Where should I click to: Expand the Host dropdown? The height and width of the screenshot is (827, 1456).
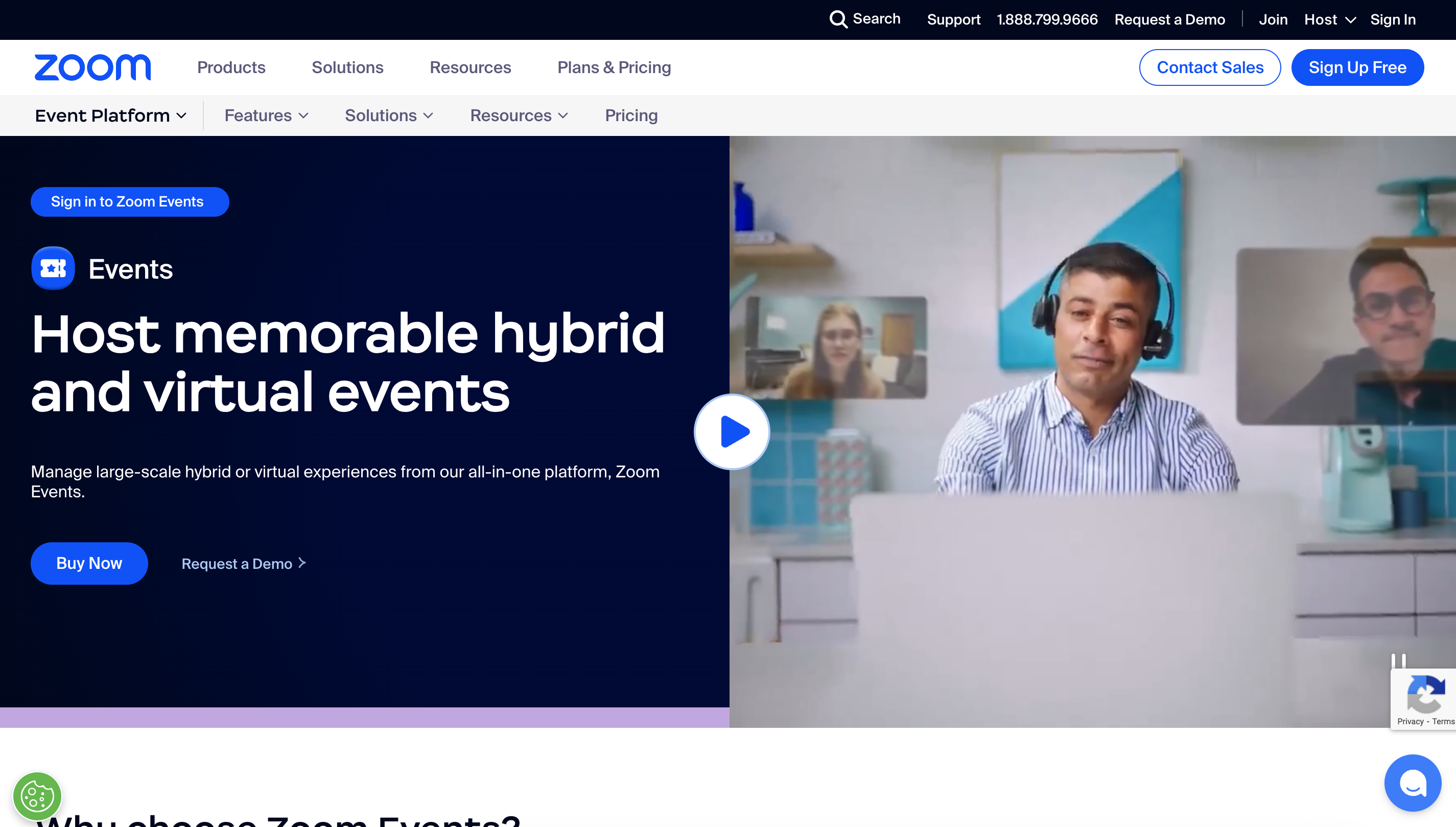pyautogui.click(x=1329, y=19)
